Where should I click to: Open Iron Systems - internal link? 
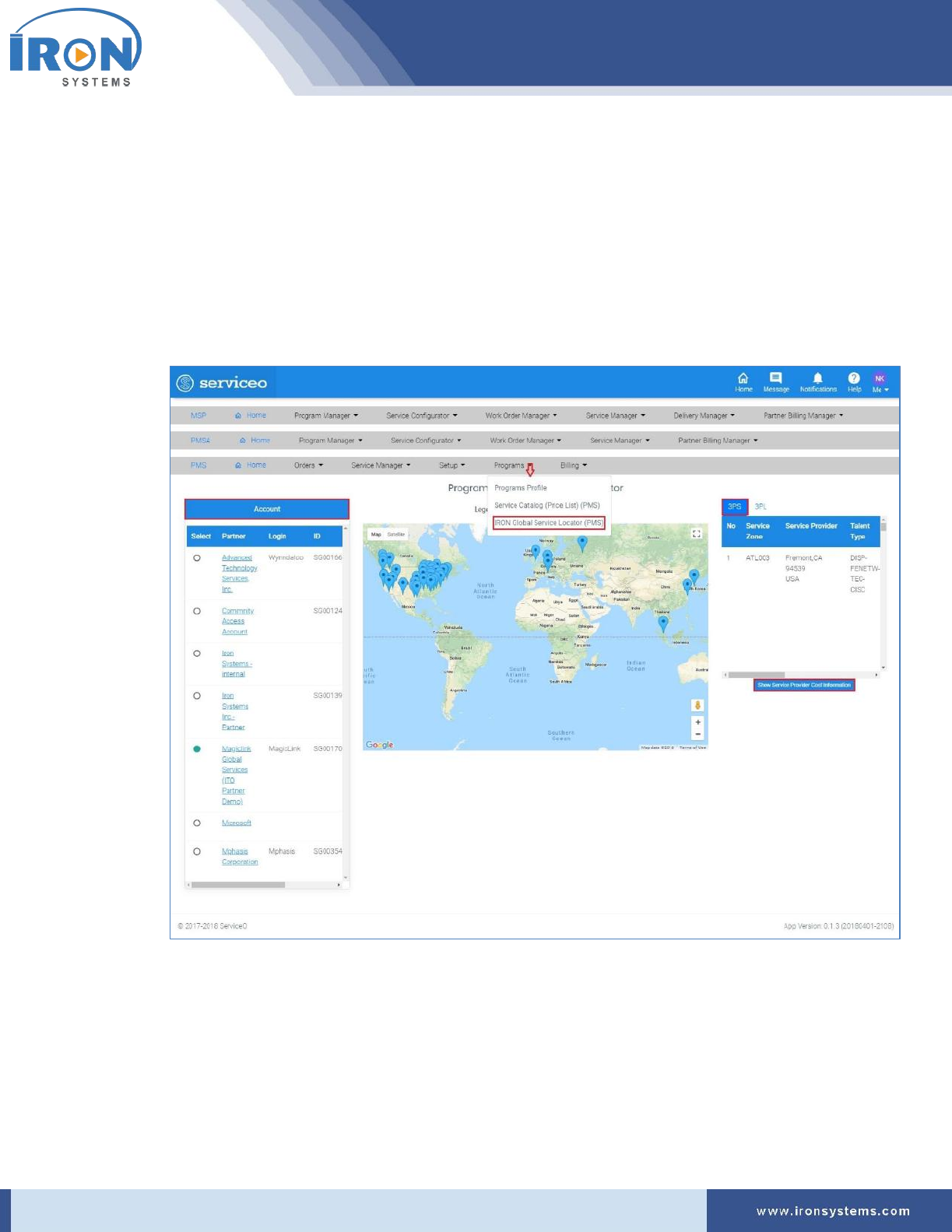[x=237, y=664]
